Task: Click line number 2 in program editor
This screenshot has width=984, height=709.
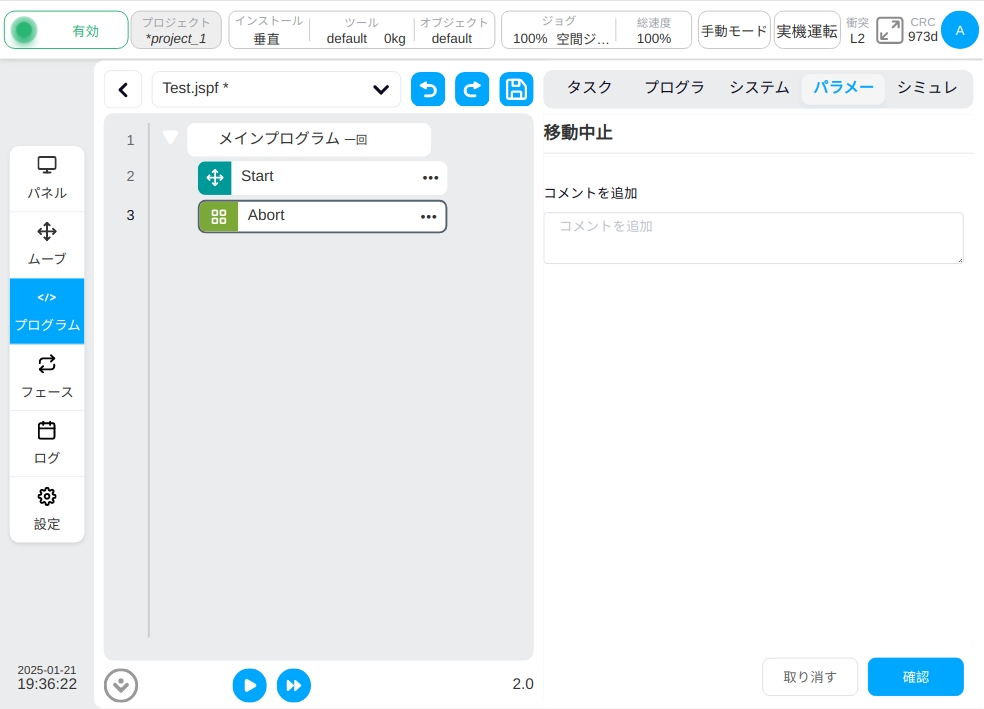Action: 131,176
